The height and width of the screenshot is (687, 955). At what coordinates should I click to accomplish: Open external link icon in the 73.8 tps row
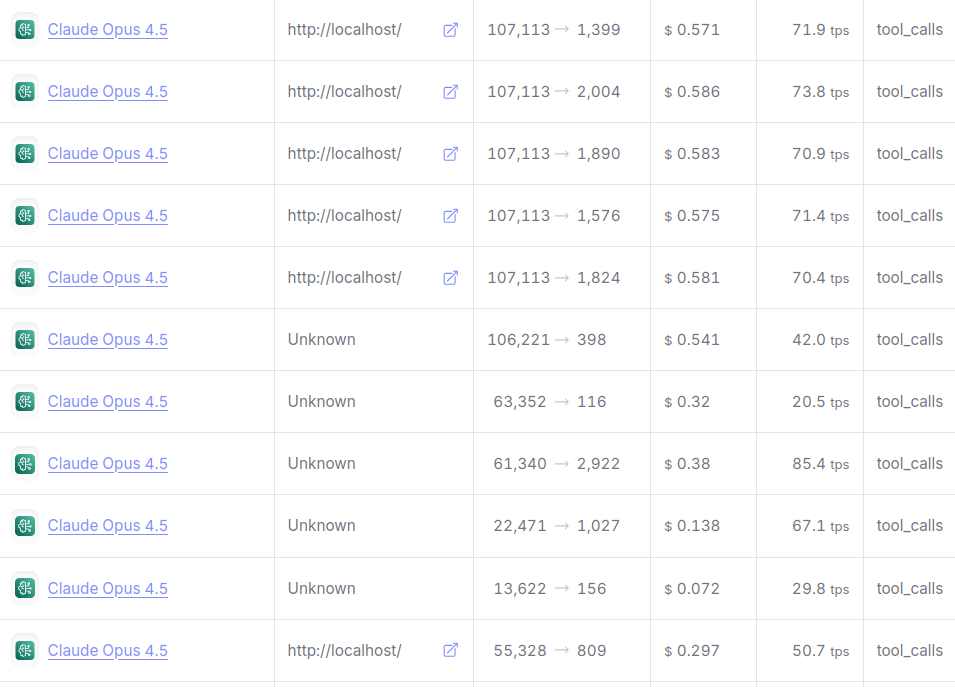click(x=450, y=92)
